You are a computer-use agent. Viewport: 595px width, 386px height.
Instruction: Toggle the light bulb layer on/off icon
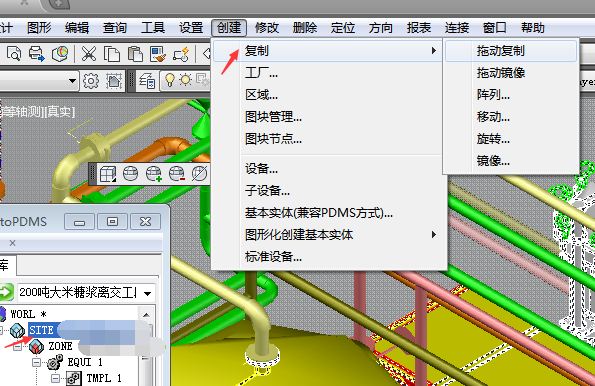click(x=170, y=80)
